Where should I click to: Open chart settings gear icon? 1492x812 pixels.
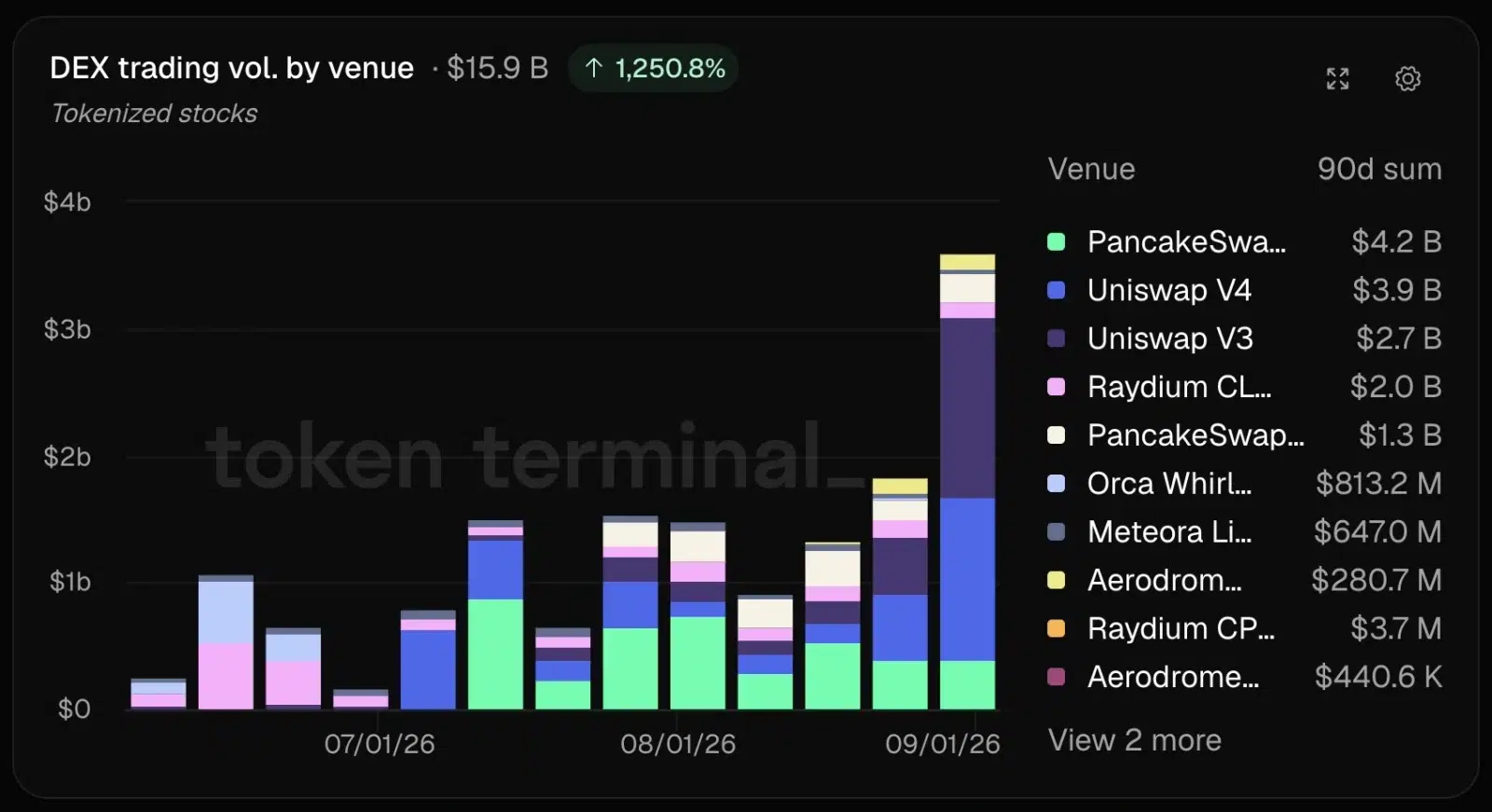click(1408, 79)
